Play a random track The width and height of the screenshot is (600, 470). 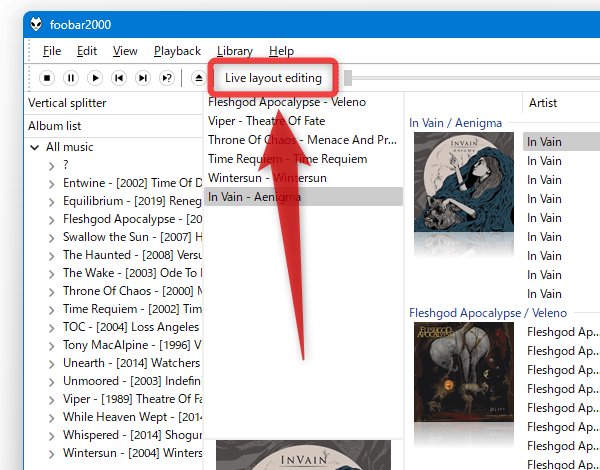point(167,78)
